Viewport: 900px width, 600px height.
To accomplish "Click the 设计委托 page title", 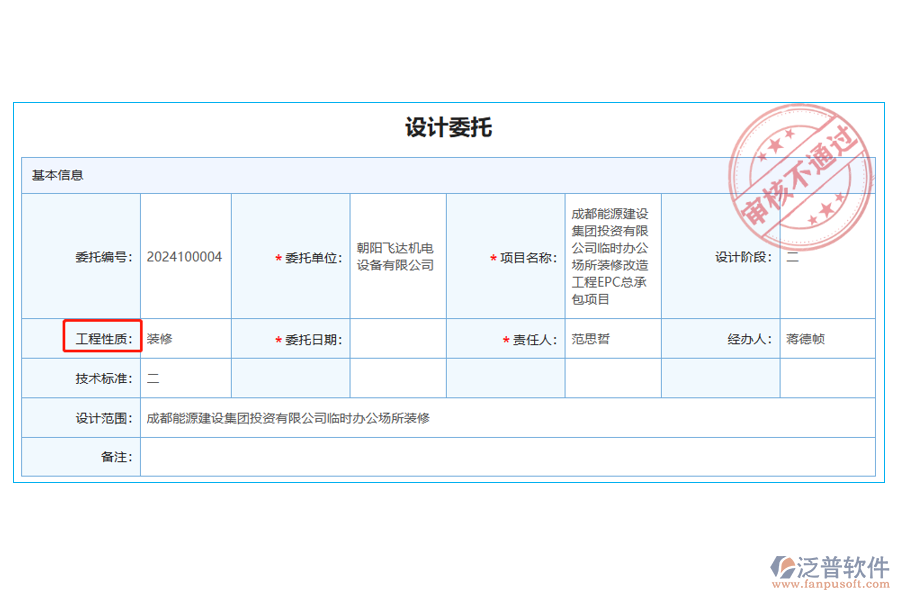I will 450,127.
